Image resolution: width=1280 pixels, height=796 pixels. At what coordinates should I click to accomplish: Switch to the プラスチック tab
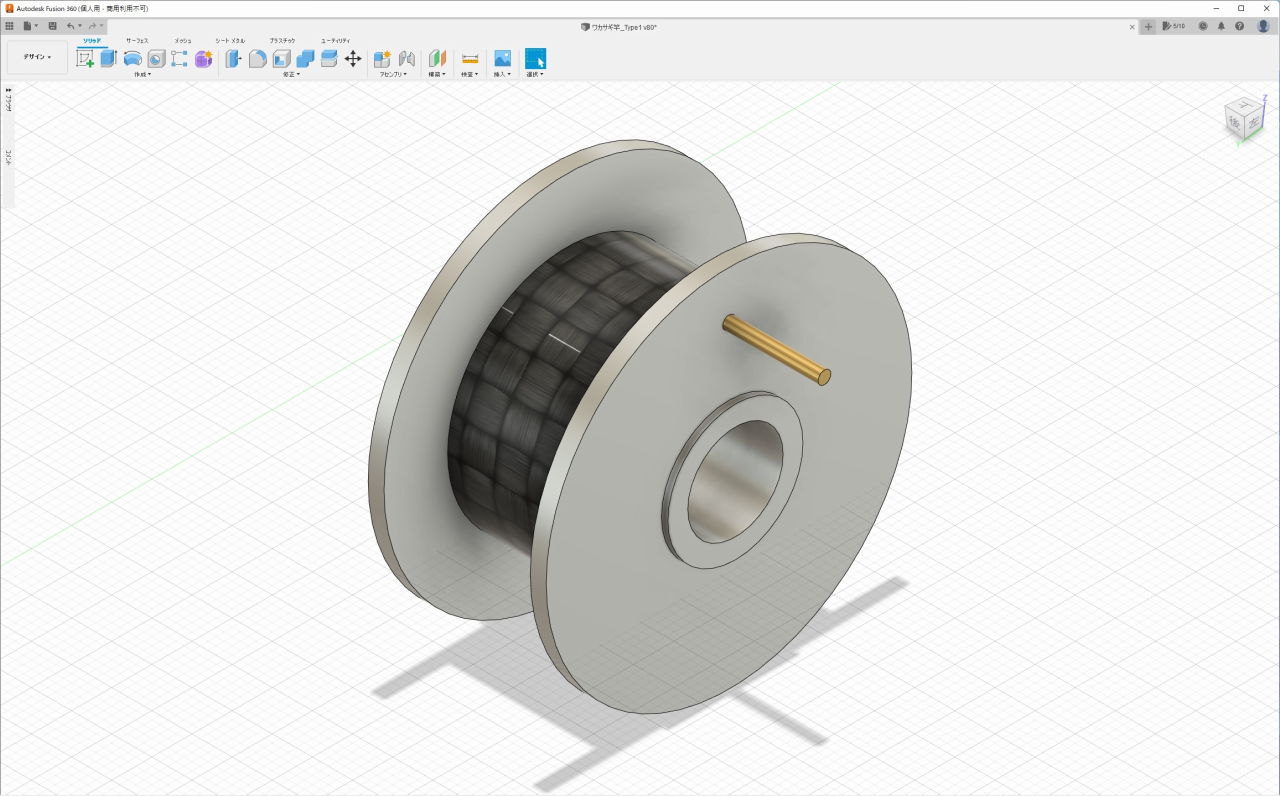(x=282, y=40)
